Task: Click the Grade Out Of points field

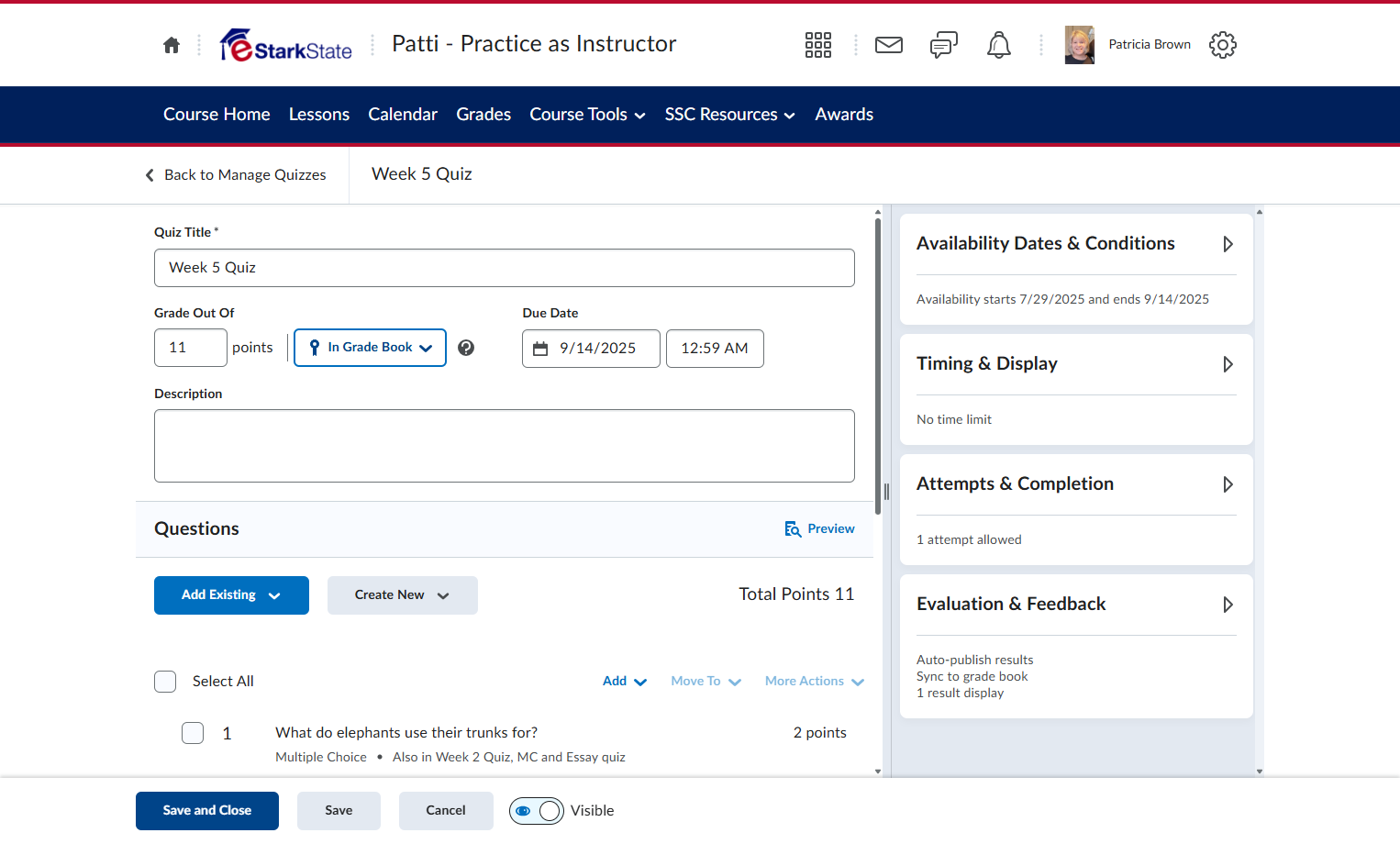Action: coord(191,348)
